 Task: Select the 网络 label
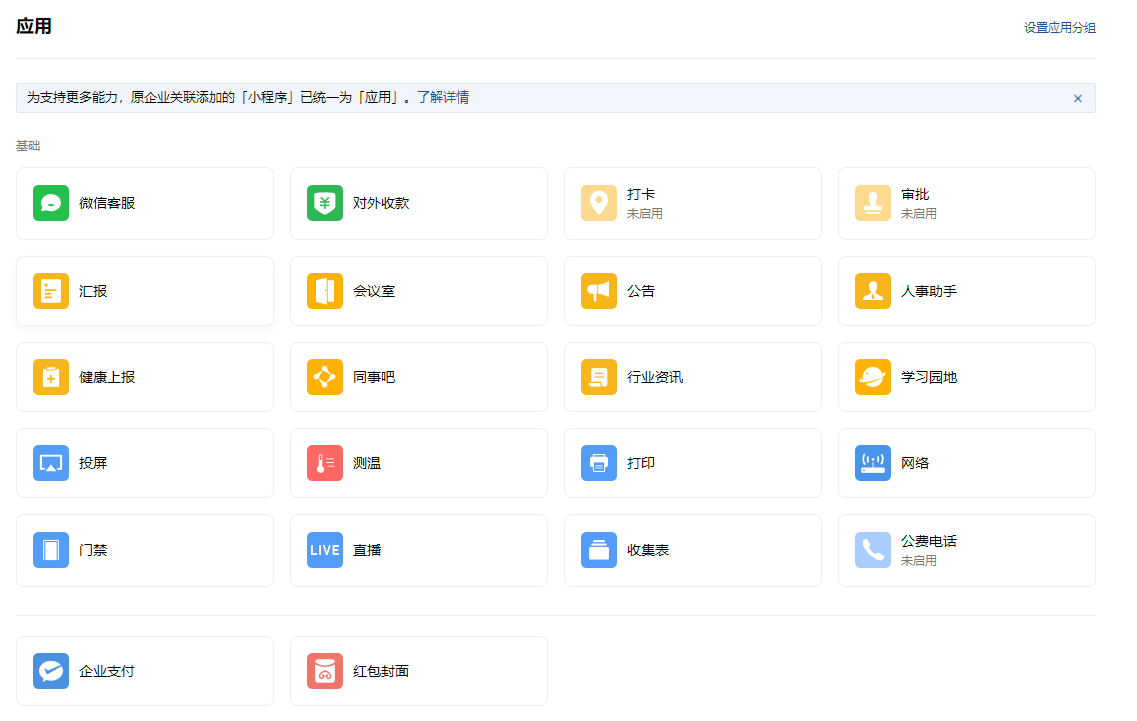[x=915, y=463]
